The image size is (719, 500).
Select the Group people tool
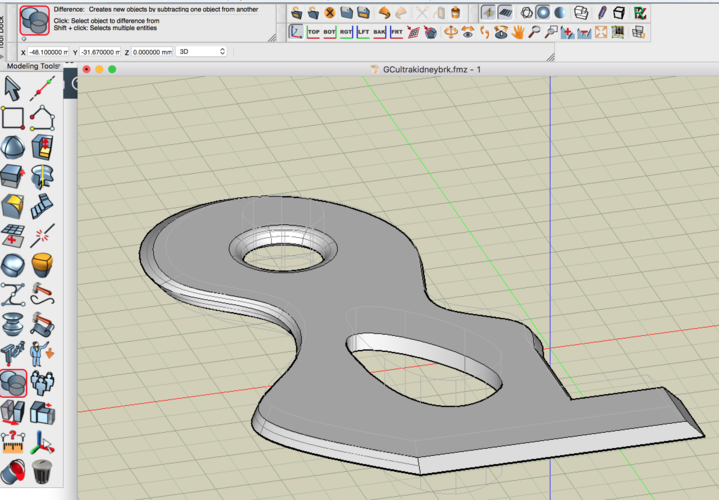point(42,383)
